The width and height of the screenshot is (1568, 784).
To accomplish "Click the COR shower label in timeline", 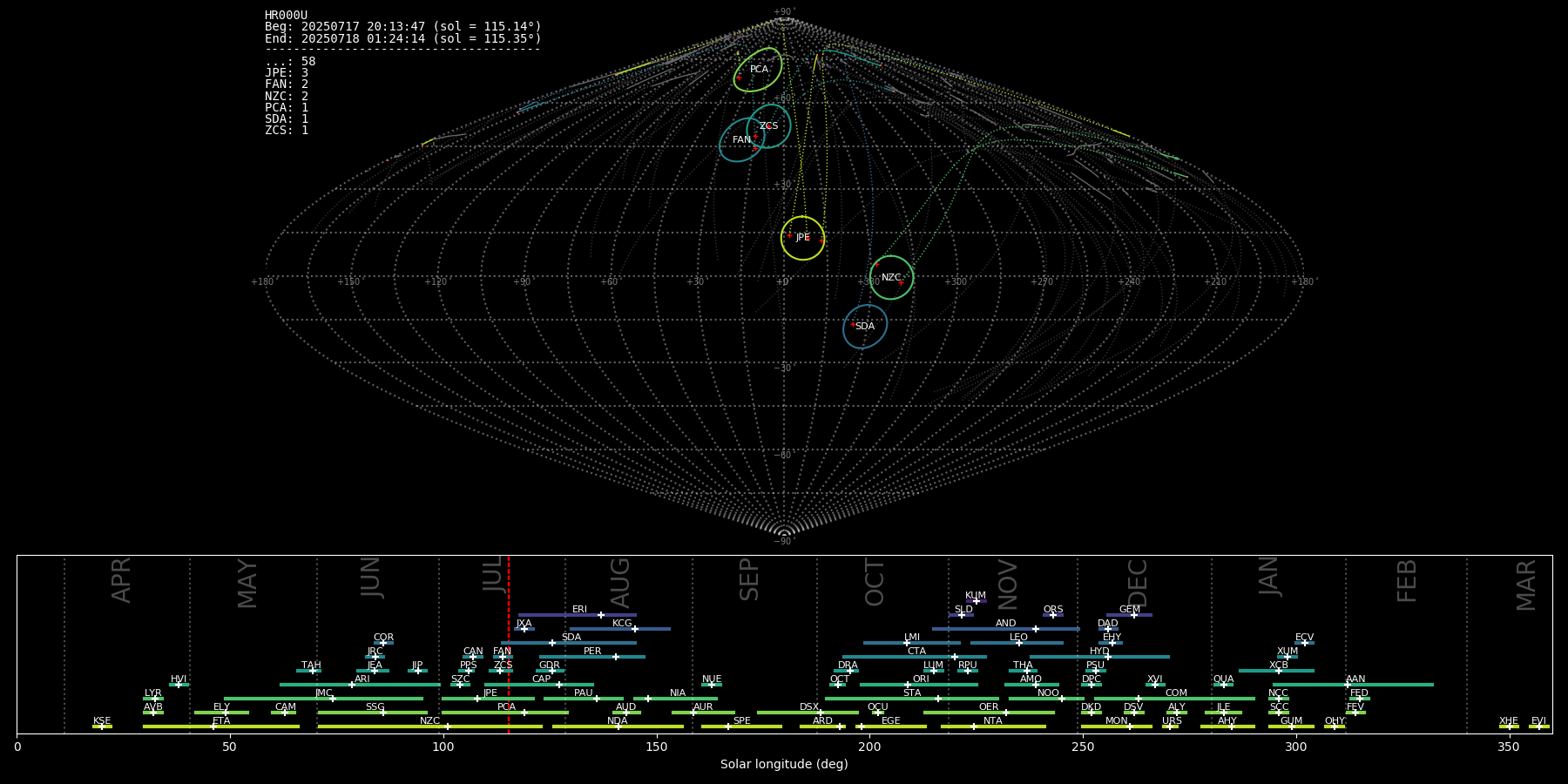I will pyautogui.click(x=383, y=638).
